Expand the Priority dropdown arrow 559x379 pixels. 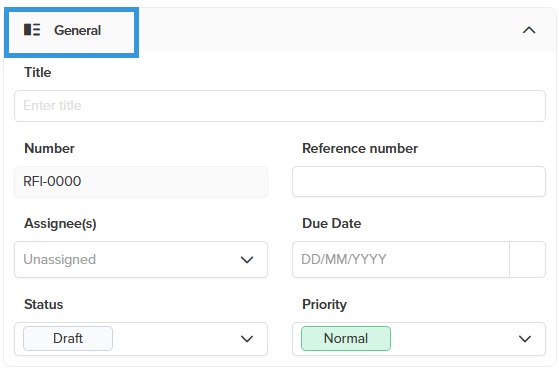pos(525,339)
